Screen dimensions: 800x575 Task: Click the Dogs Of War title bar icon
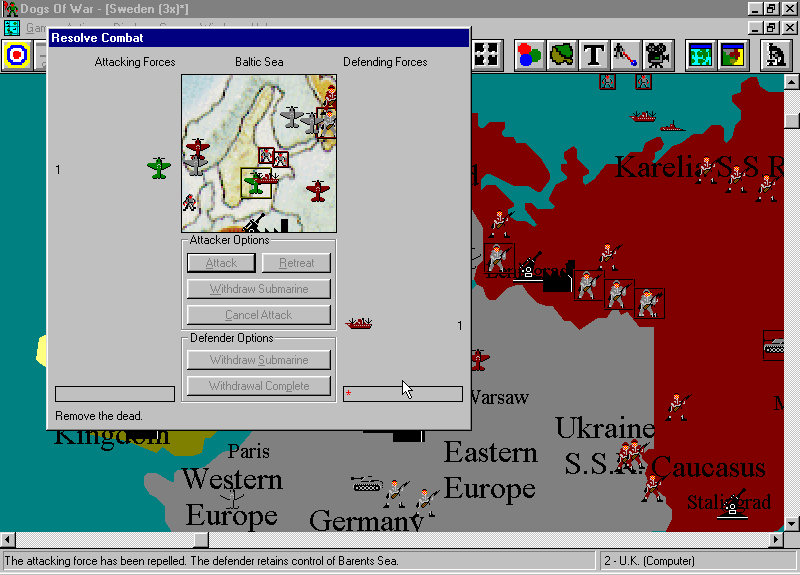(x=10, y=9)
